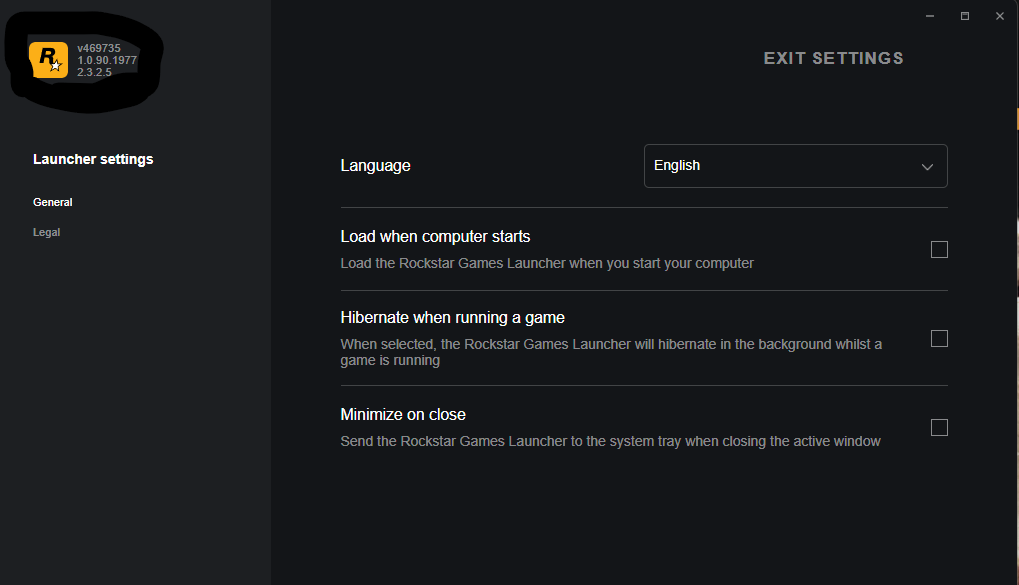Click the system tray description text
This screenshot has width=1019, height=585.
[610, 441]
